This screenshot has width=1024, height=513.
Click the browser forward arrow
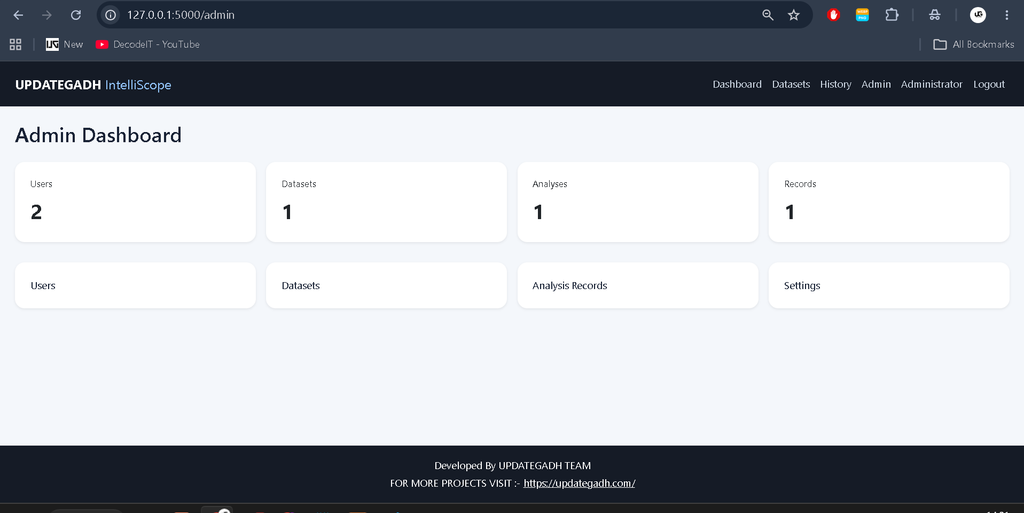tap(47, 14)
